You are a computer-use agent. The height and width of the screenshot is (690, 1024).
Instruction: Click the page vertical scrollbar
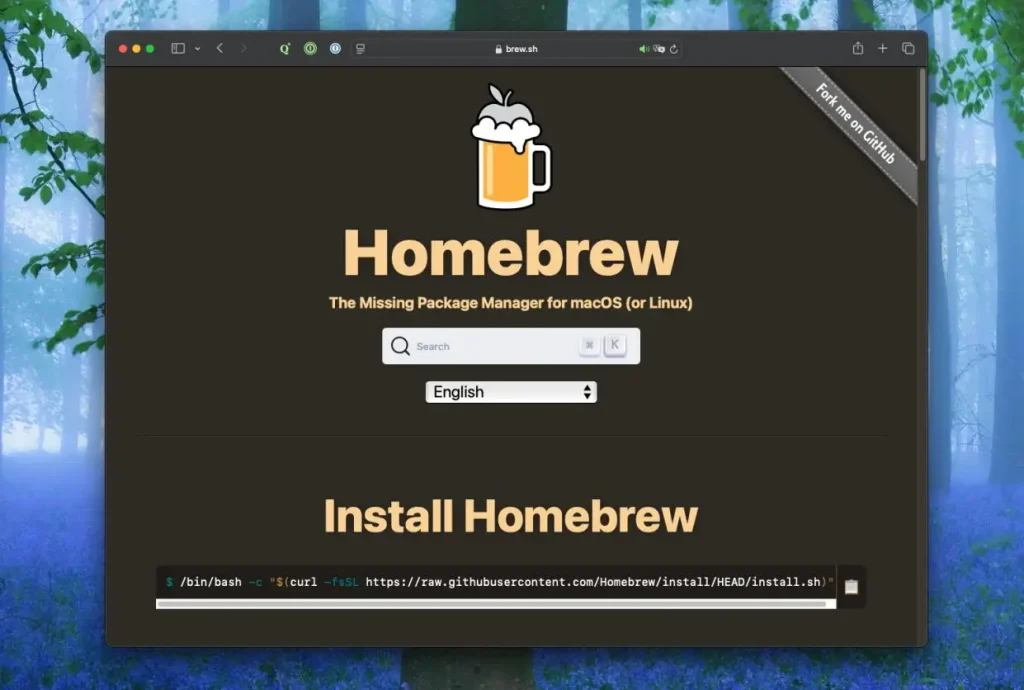coord(922,114)
